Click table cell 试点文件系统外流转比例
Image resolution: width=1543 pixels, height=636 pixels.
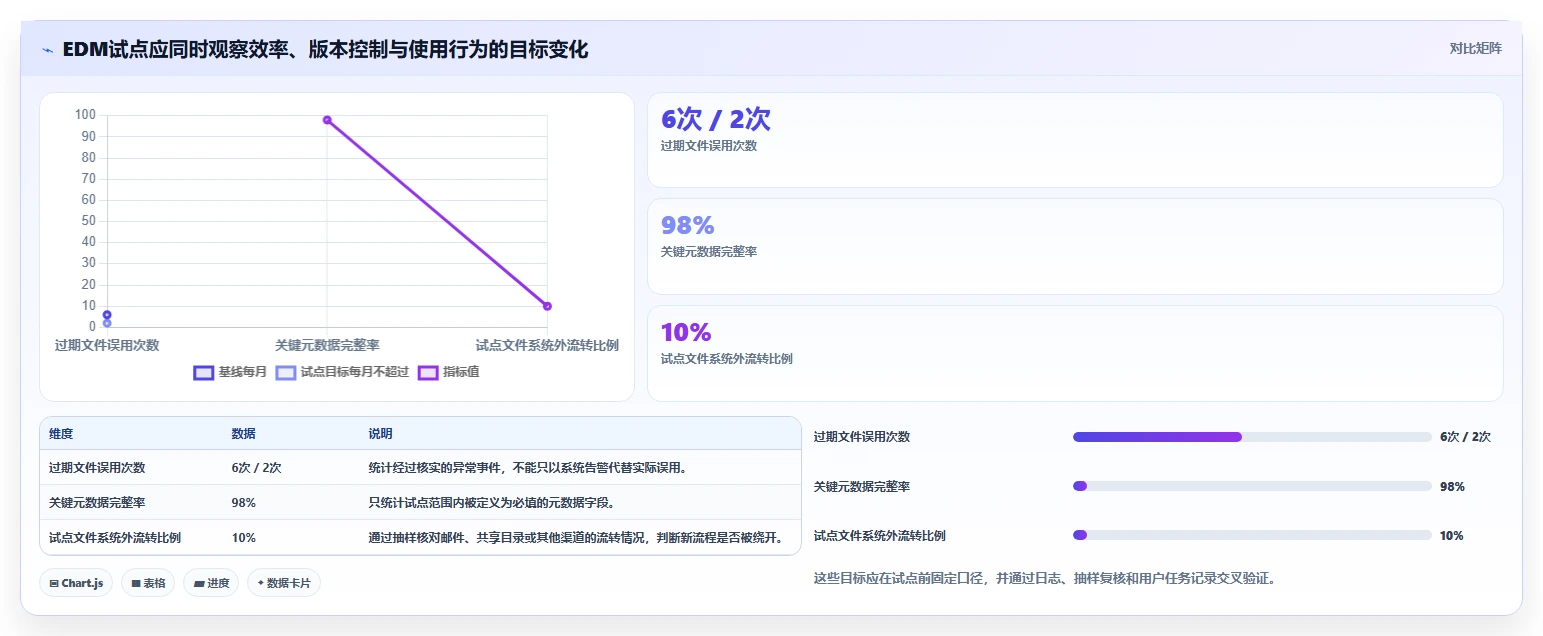(x=115, y=537)
